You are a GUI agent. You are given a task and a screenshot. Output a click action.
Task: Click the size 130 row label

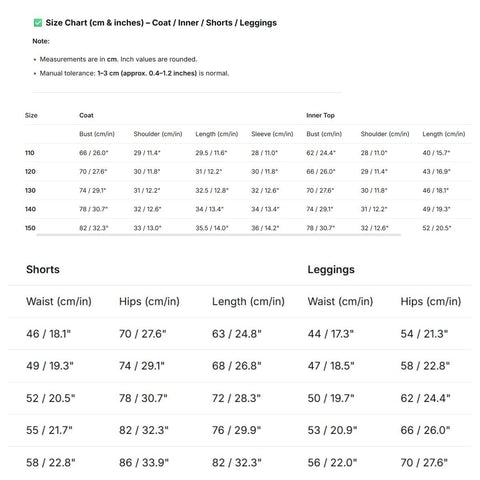click(x=30, y=191)
